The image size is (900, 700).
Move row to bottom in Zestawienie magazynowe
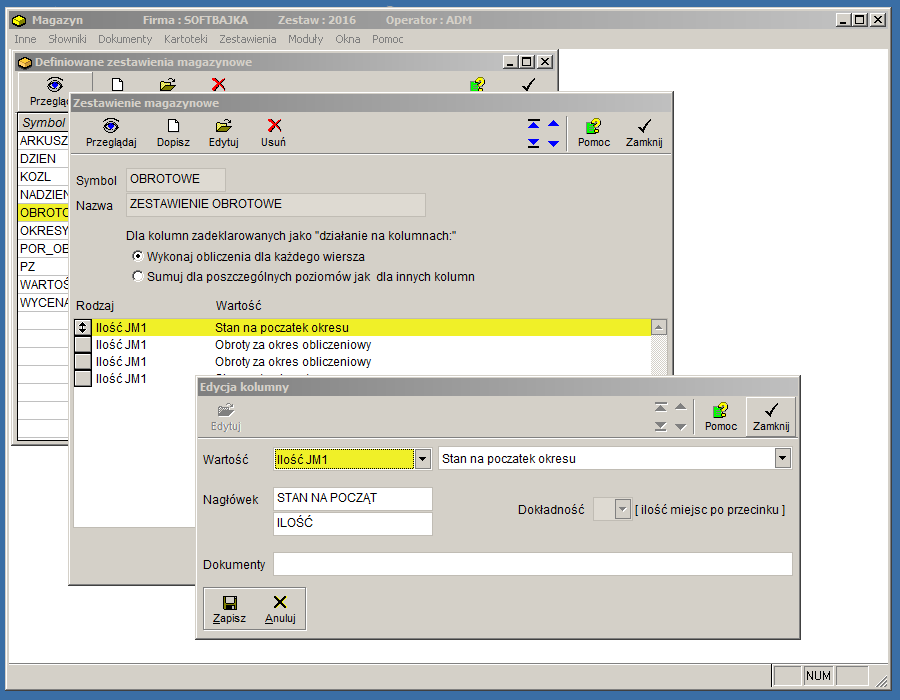(x=533, y=143)
